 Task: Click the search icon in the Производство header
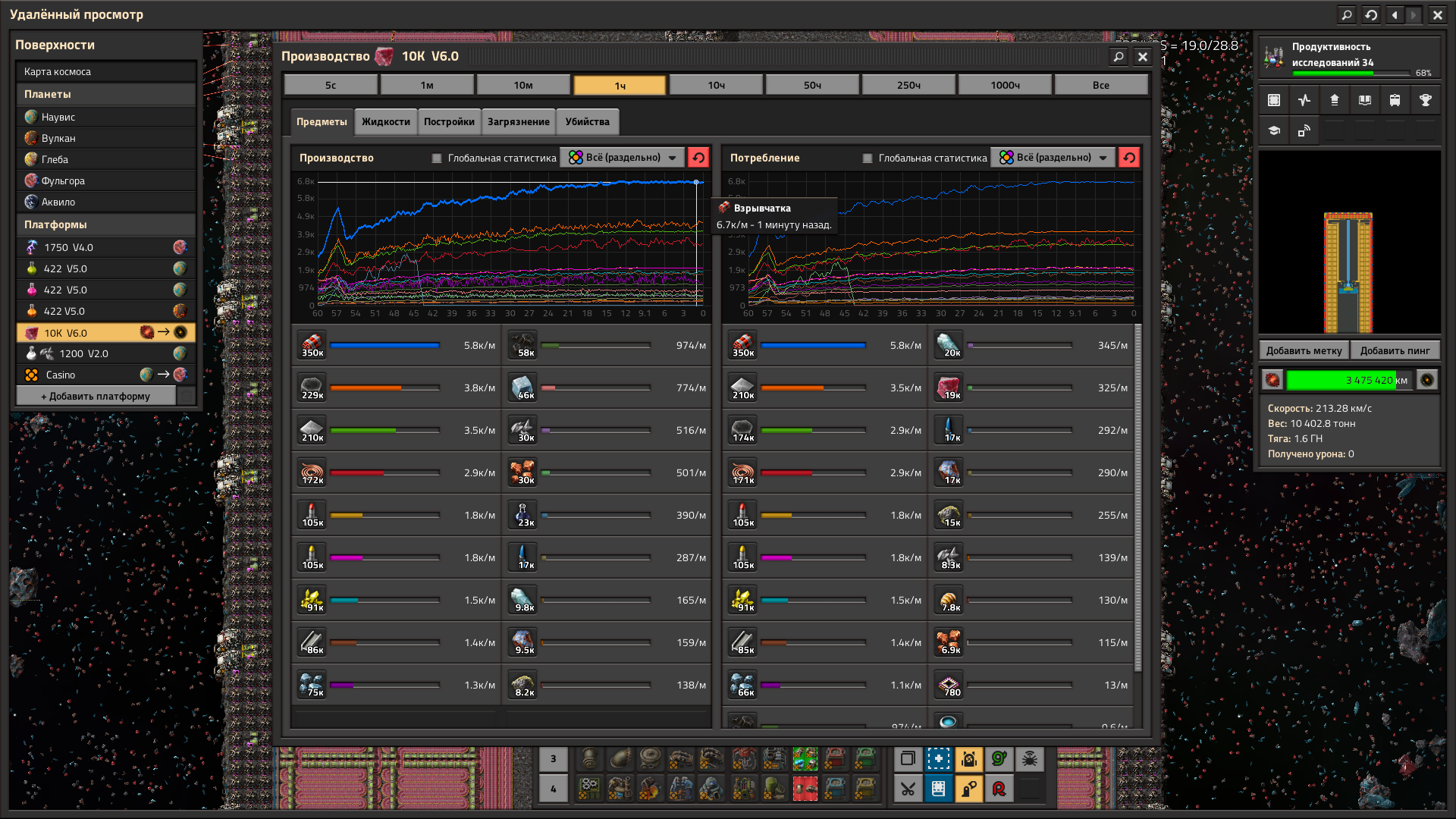pyautogui.click(x=1118, y=56)
